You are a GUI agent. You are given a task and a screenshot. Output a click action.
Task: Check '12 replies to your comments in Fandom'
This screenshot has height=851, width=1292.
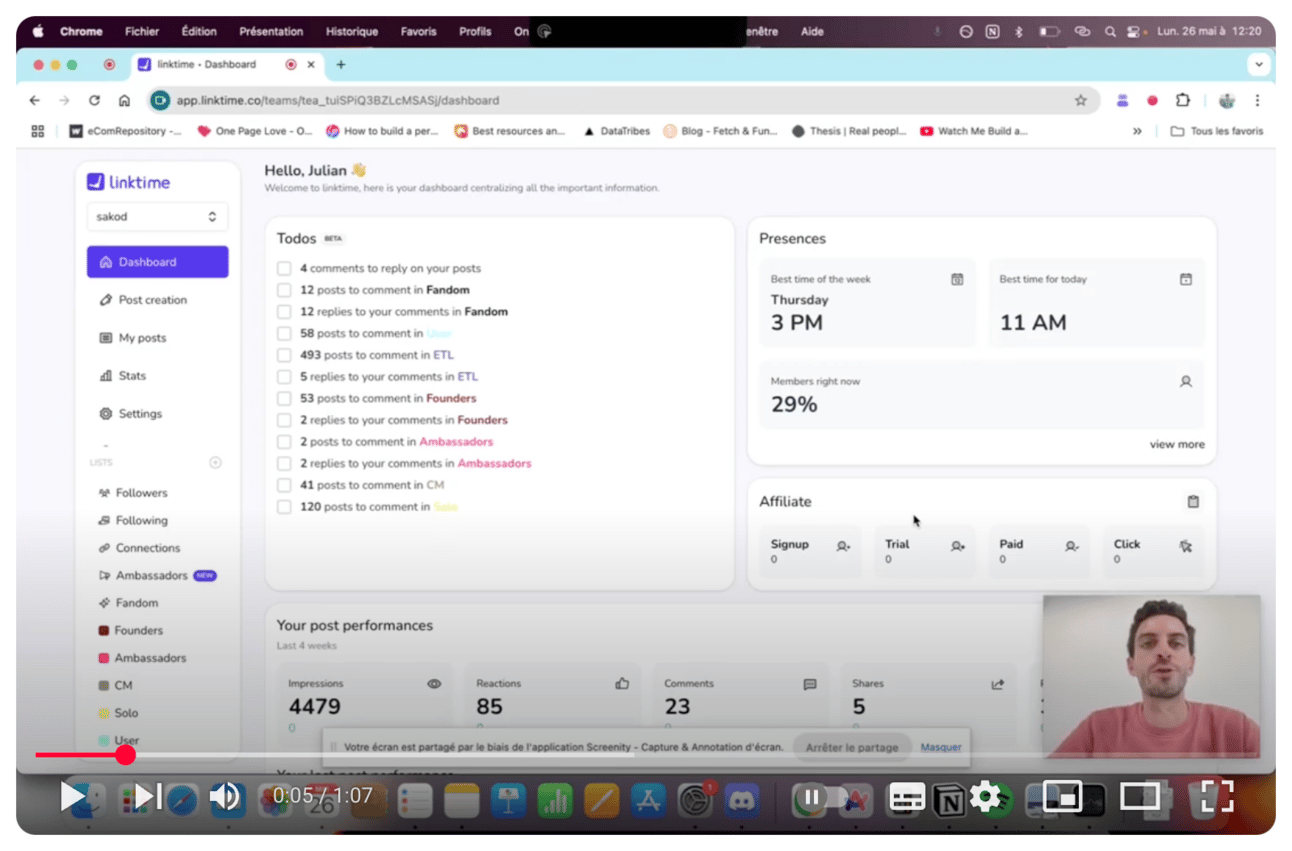[284, 312]
